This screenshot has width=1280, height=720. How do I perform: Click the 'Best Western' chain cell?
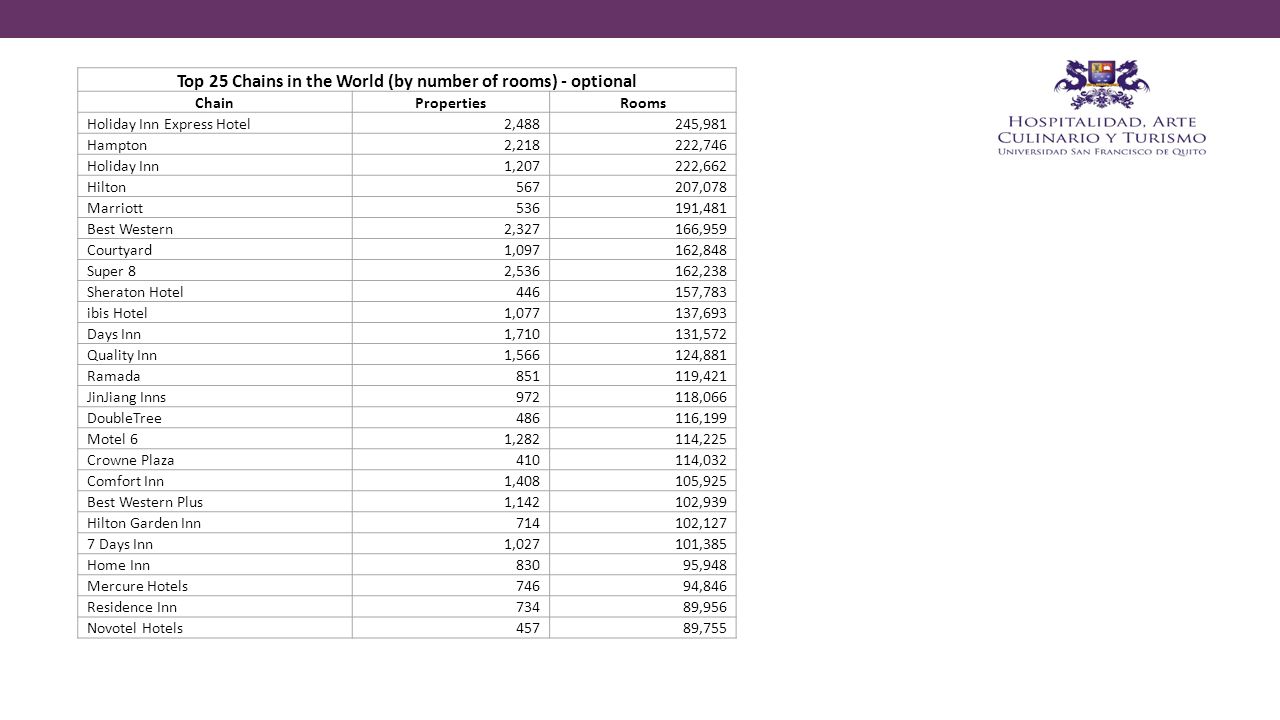[215, 229]
